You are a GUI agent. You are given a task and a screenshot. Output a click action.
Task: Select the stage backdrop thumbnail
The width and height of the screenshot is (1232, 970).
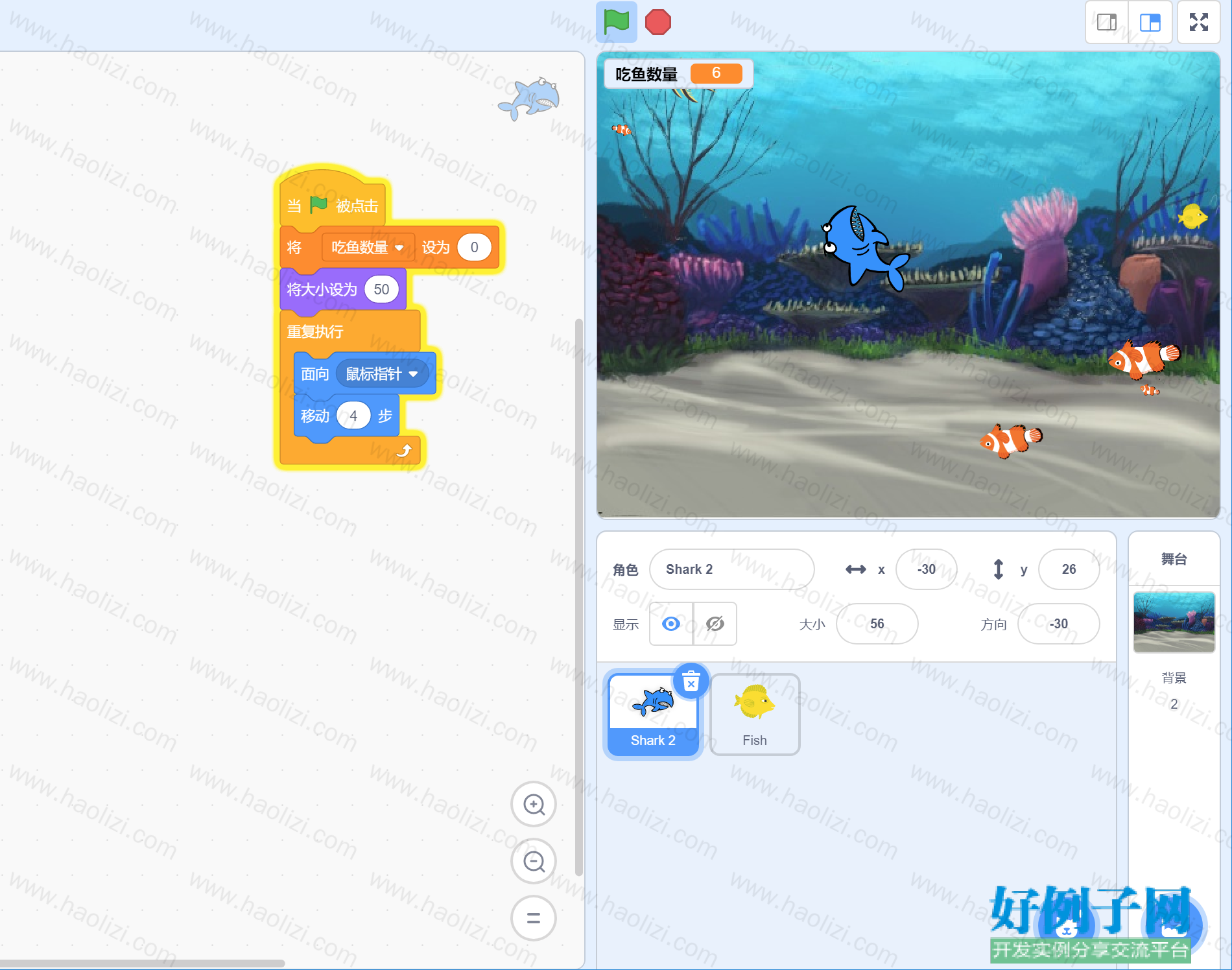tap(1174, 622)
